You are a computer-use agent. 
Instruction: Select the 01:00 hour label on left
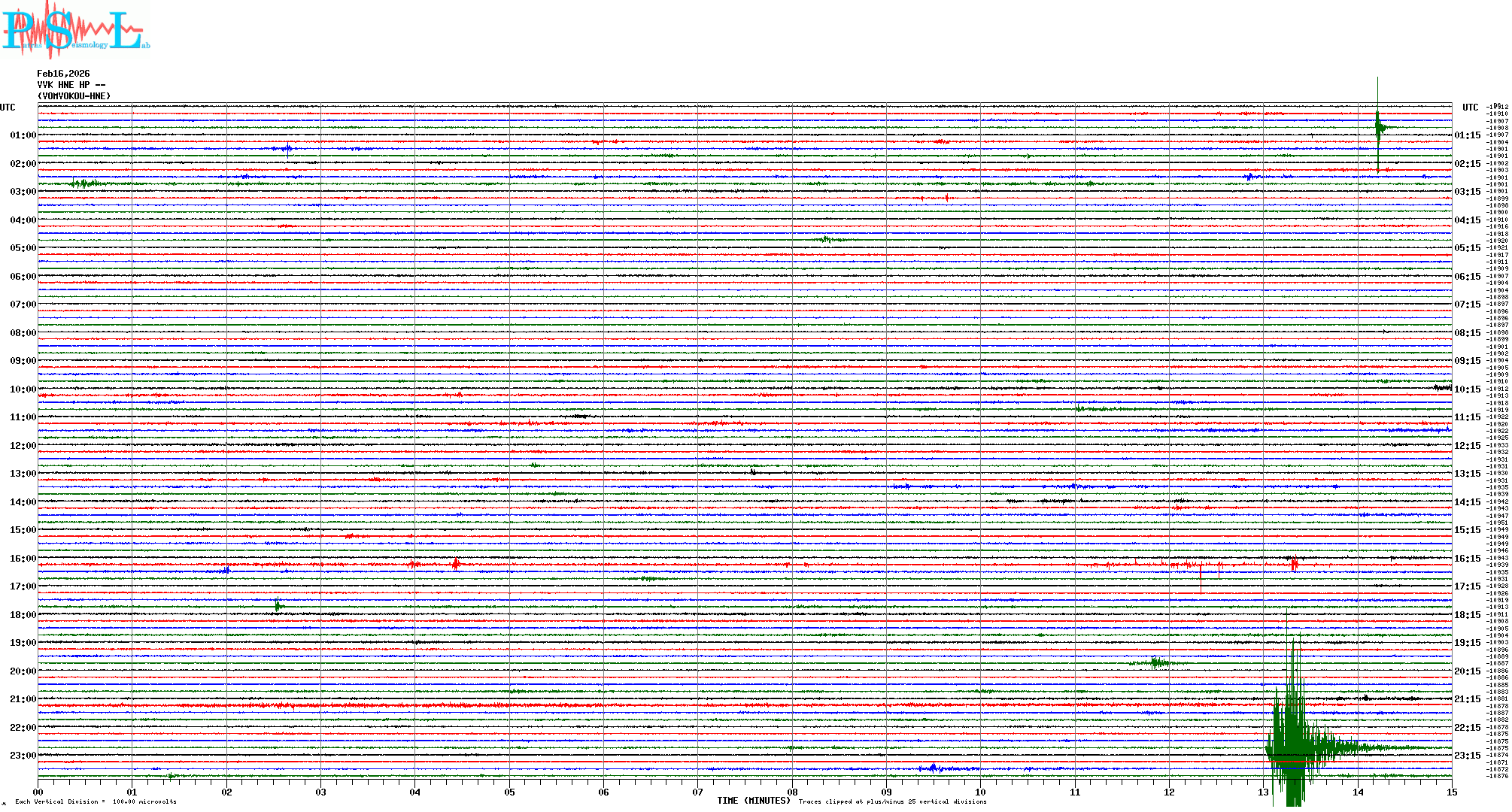click(x=23, y=135)
